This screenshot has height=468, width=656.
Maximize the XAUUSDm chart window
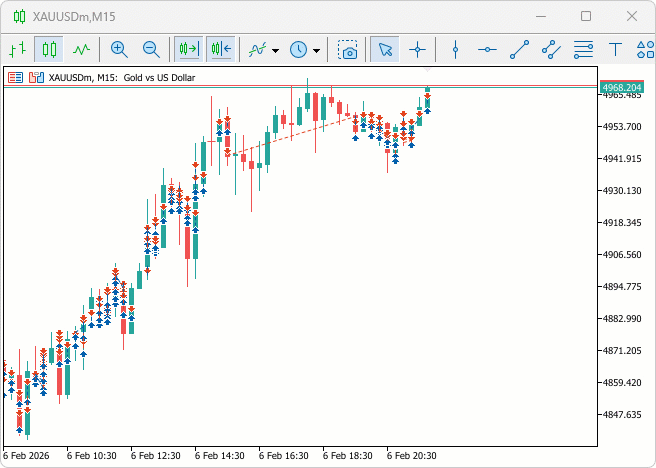point(586,16)
